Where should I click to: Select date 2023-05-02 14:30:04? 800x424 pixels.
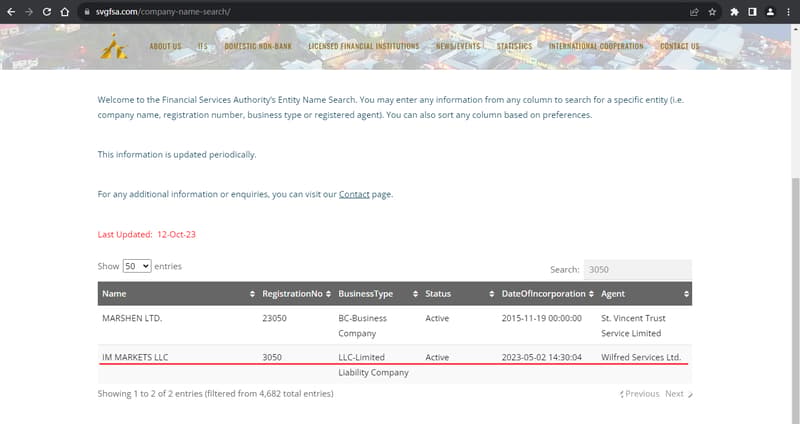541,357
